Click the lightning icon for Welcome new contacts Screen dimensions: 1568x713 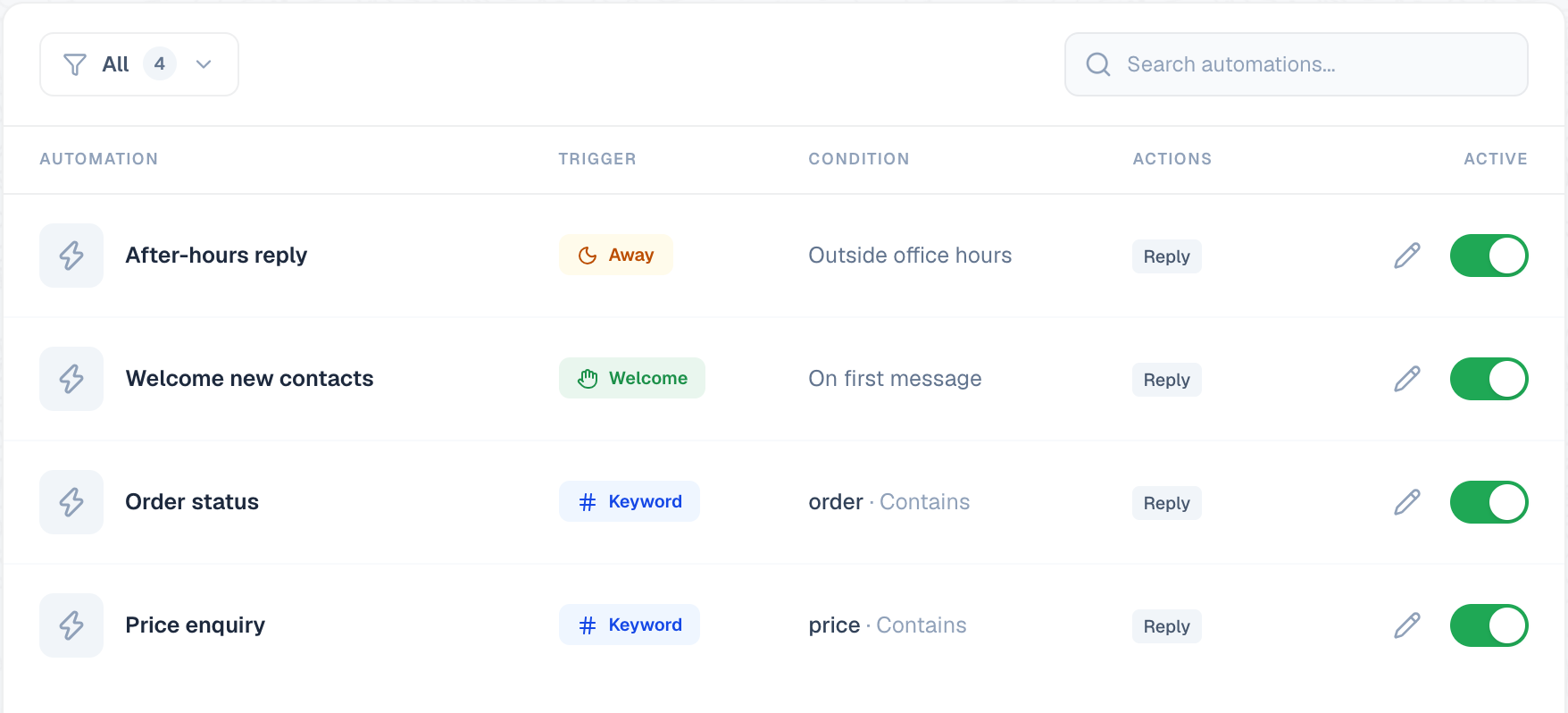[71, 379]
